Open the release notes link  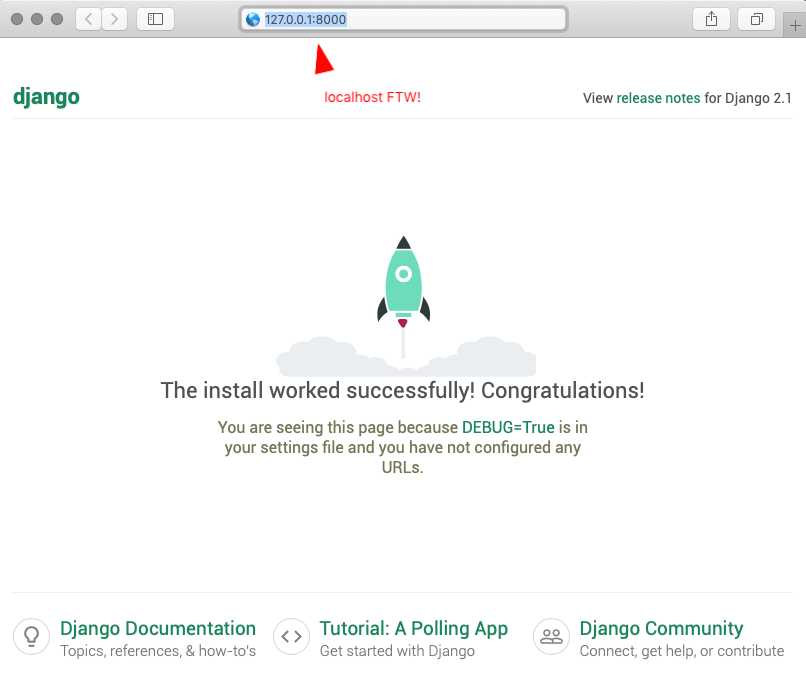point(658,98)
